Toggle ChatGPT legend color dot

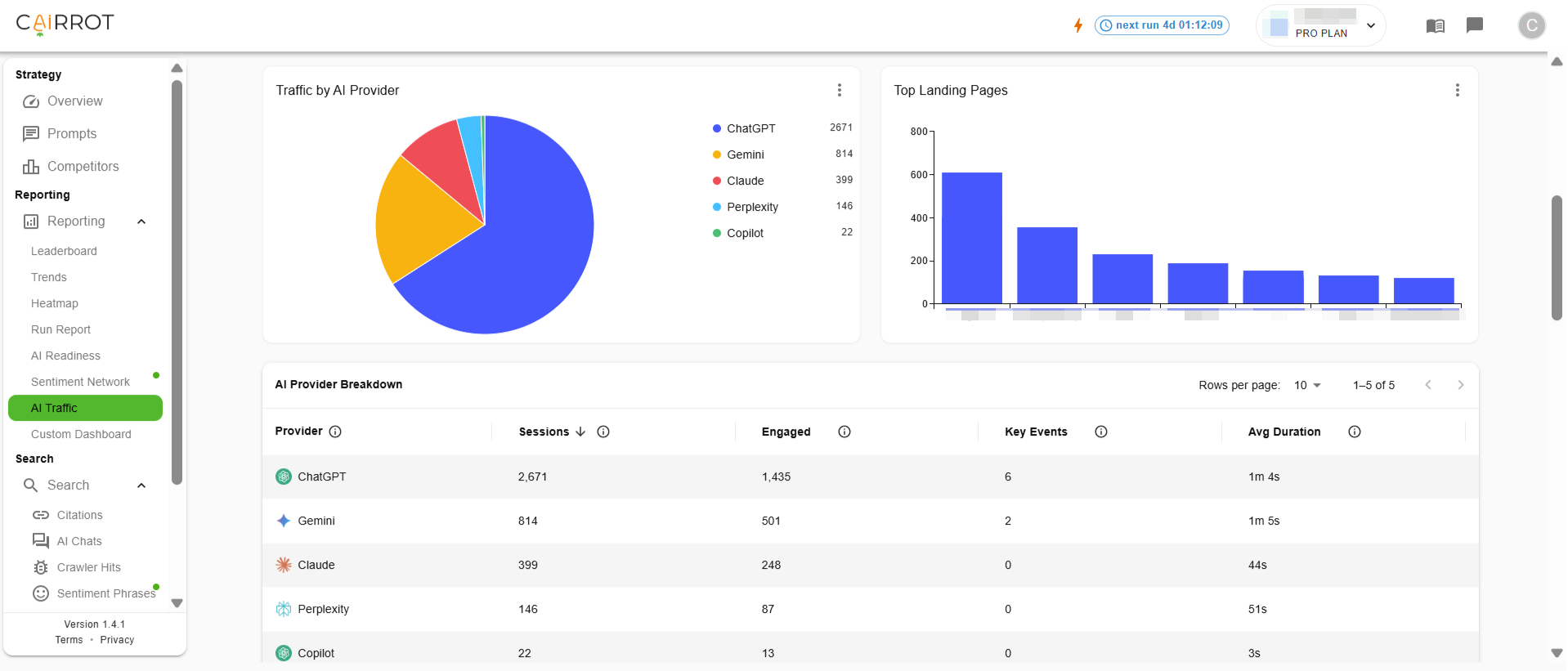click(717, 128)
